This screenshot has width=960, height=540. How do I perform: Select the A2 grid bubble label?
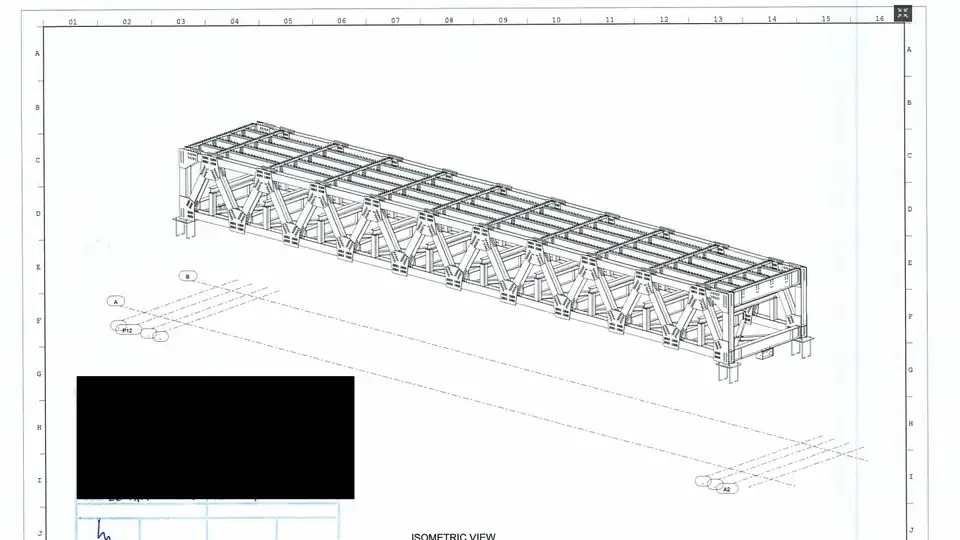[727, 489]
